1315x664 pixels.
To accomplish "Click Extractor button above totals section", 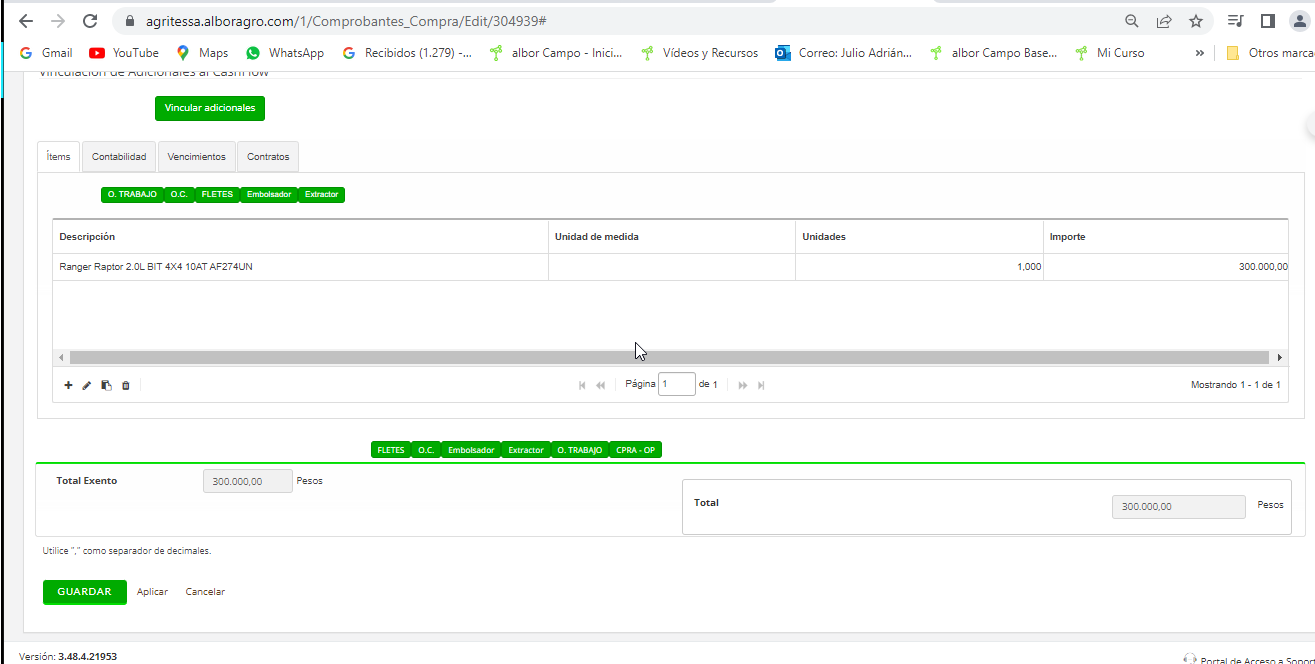I will click(x=526, y=450).
